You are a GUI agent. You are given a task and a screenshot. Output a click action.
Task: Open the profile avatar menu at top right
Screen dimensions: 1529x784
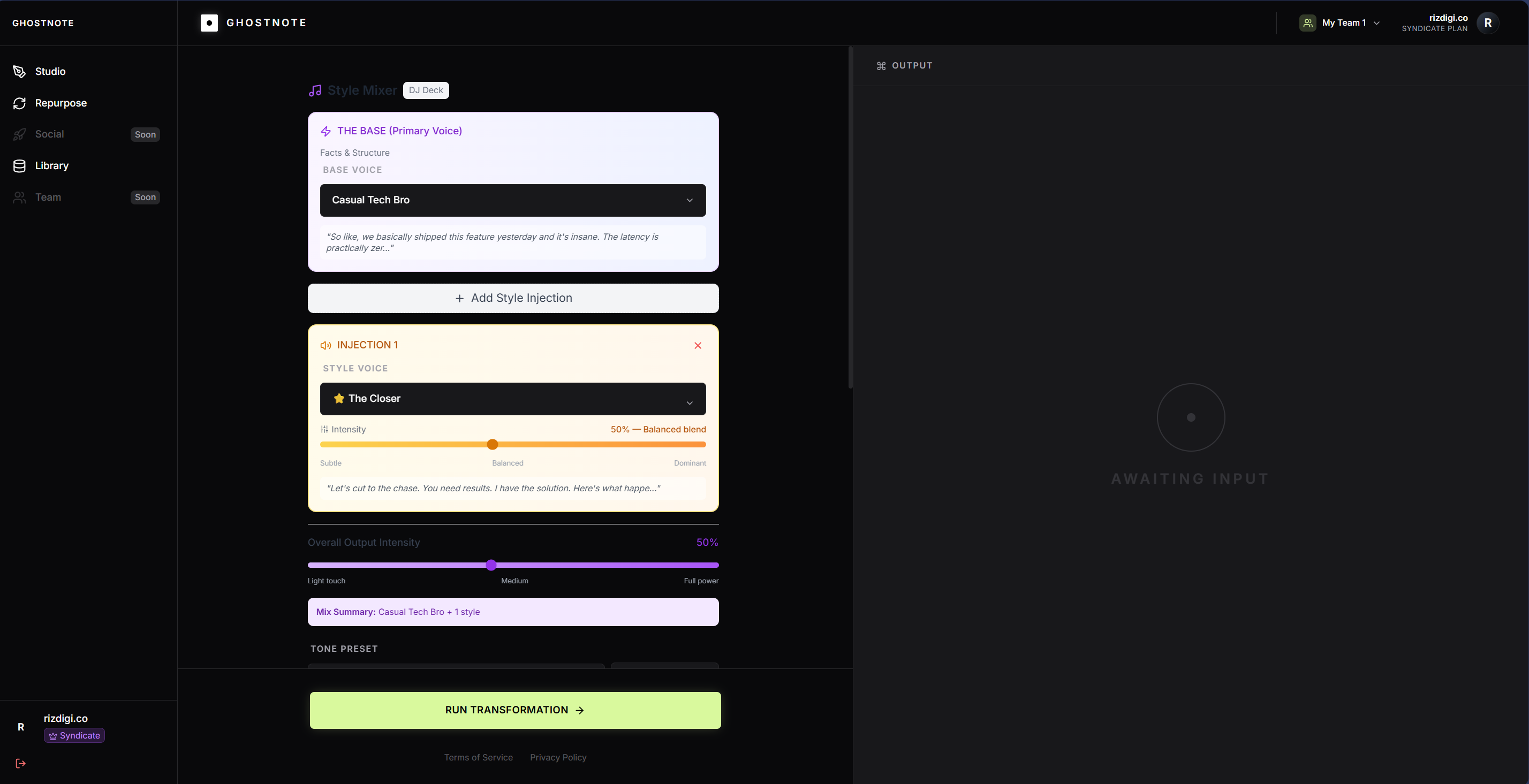click(x=1489, y=22)
